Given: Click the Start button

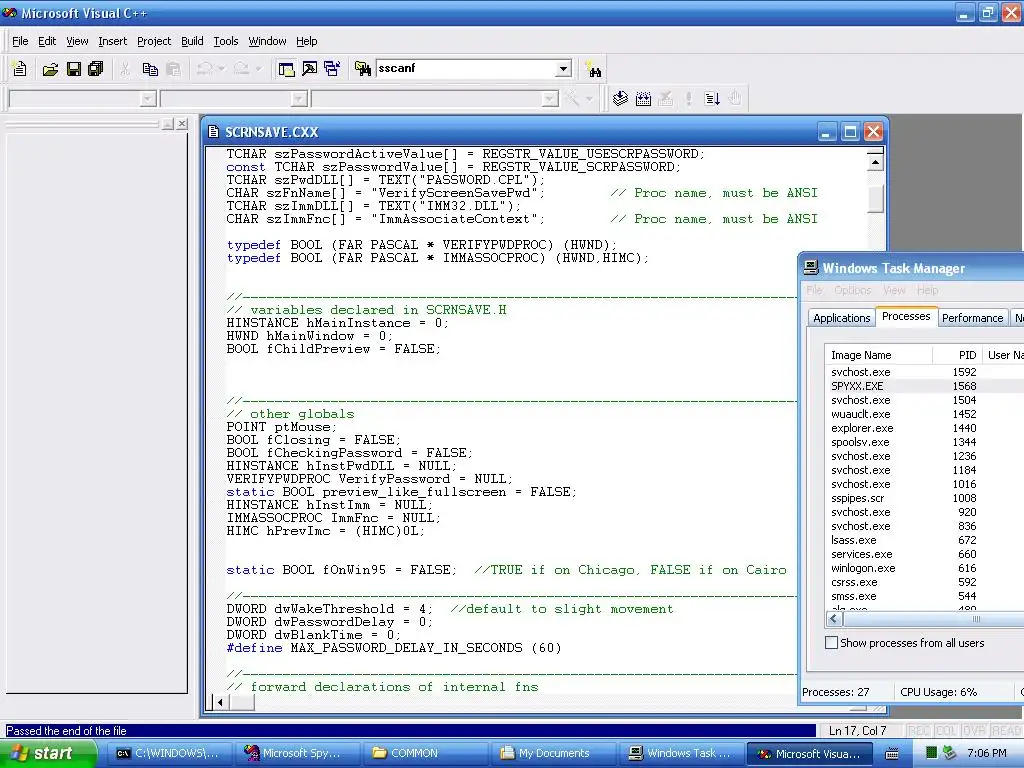Looking at the screenshot, I should click(x=48, y=753).
